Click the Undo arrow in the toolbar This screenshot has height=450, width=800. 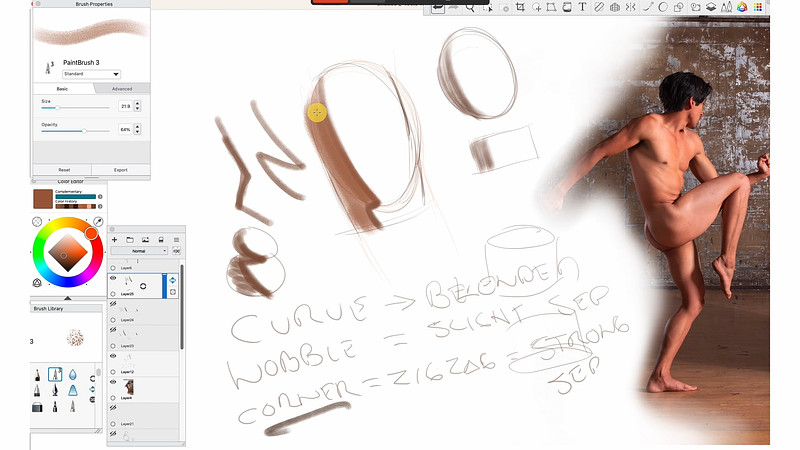[x=438, y=7]
